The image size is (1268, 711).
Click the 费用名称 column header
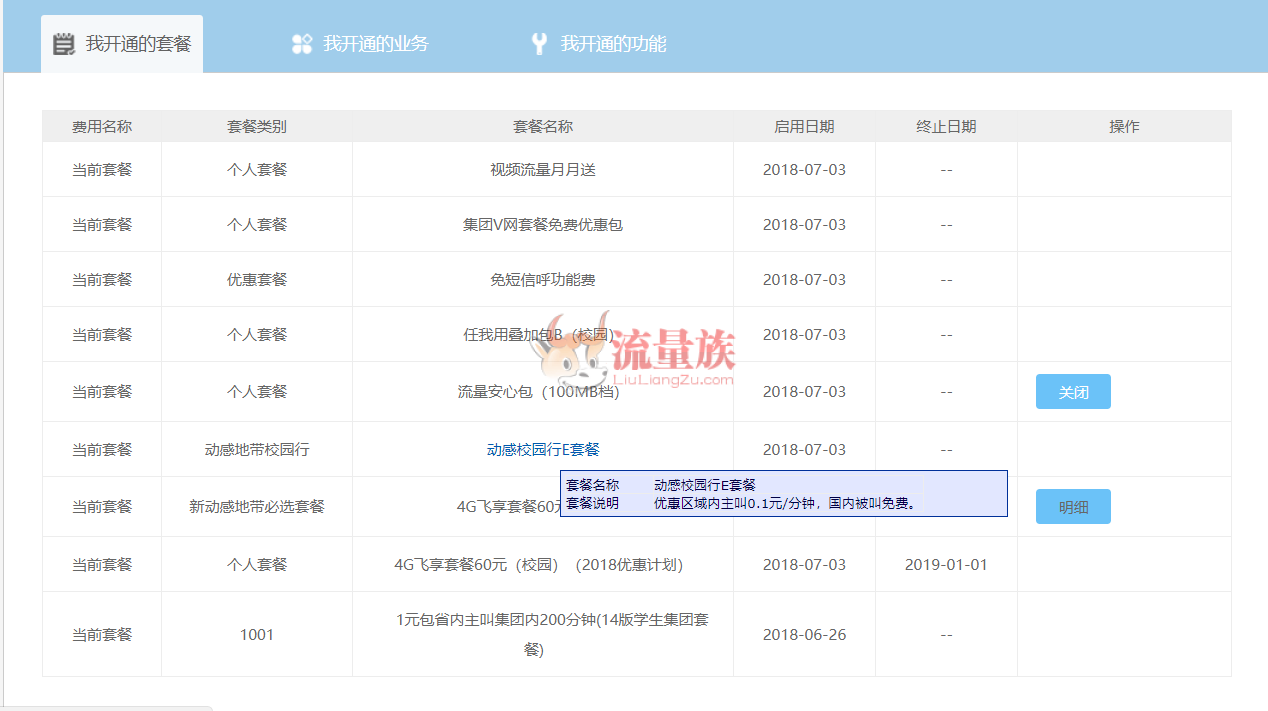click(102, 127)
